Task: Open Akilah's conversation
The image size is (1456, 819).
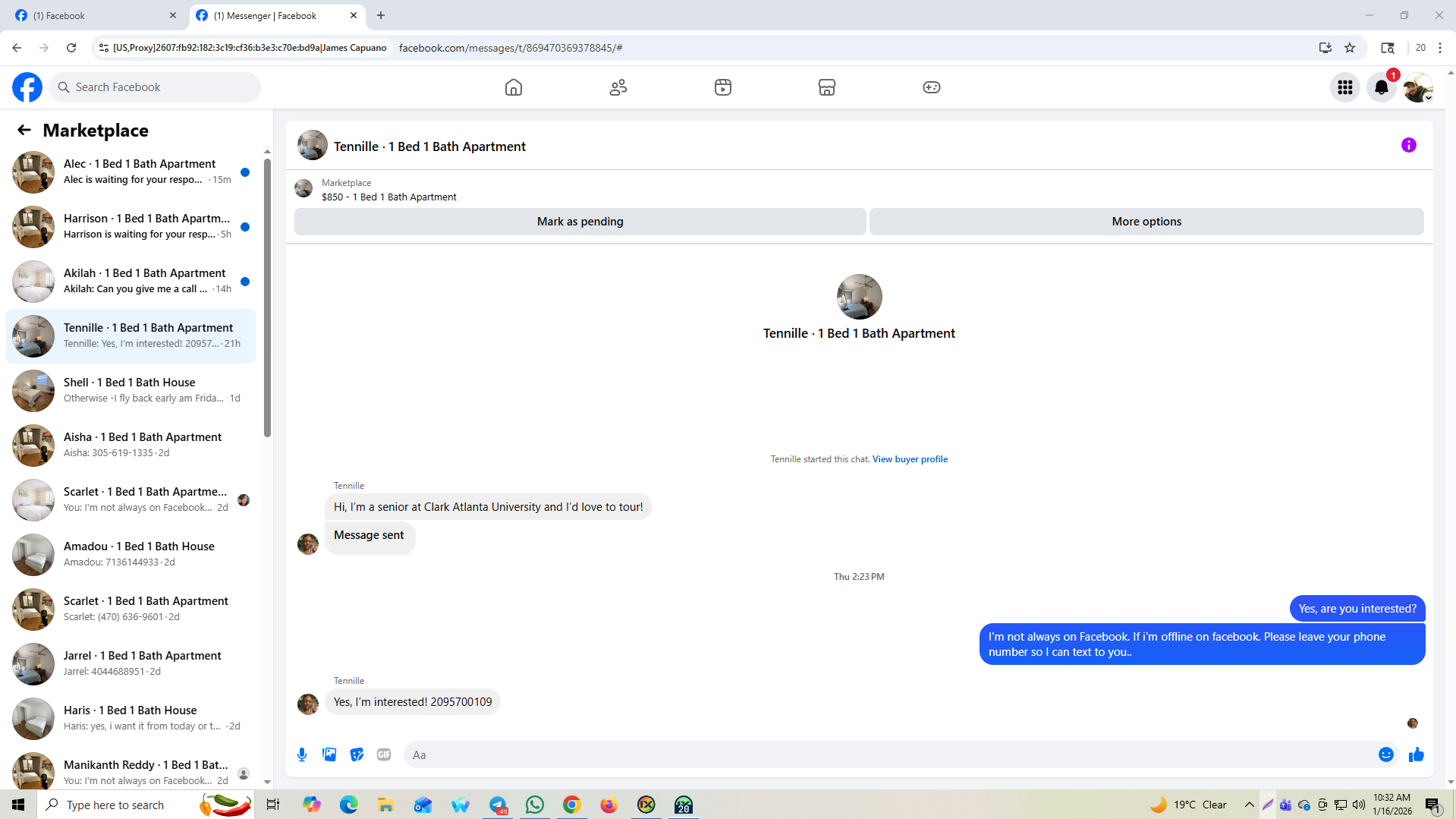Action: click(131, 282)
